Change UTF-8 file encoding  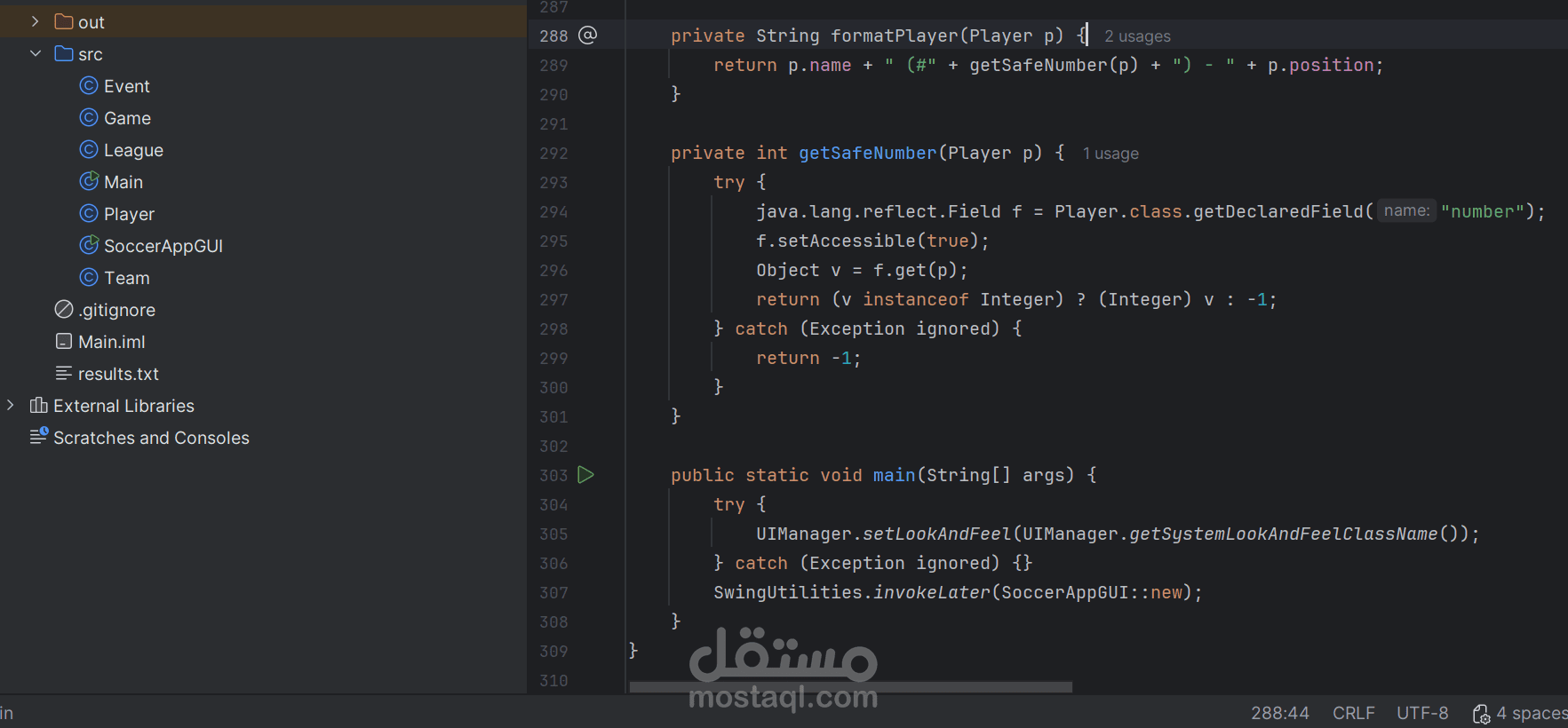(1422, 713)
